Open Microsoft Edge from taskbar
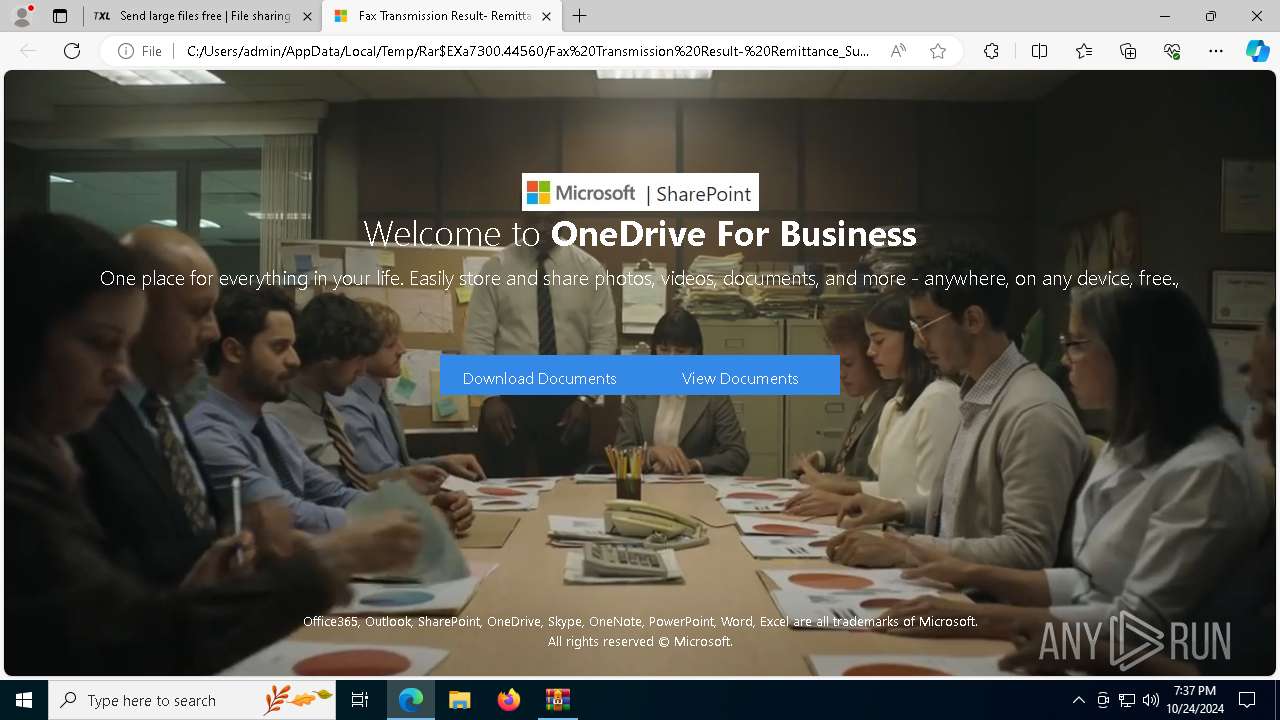 coord(411,700)
